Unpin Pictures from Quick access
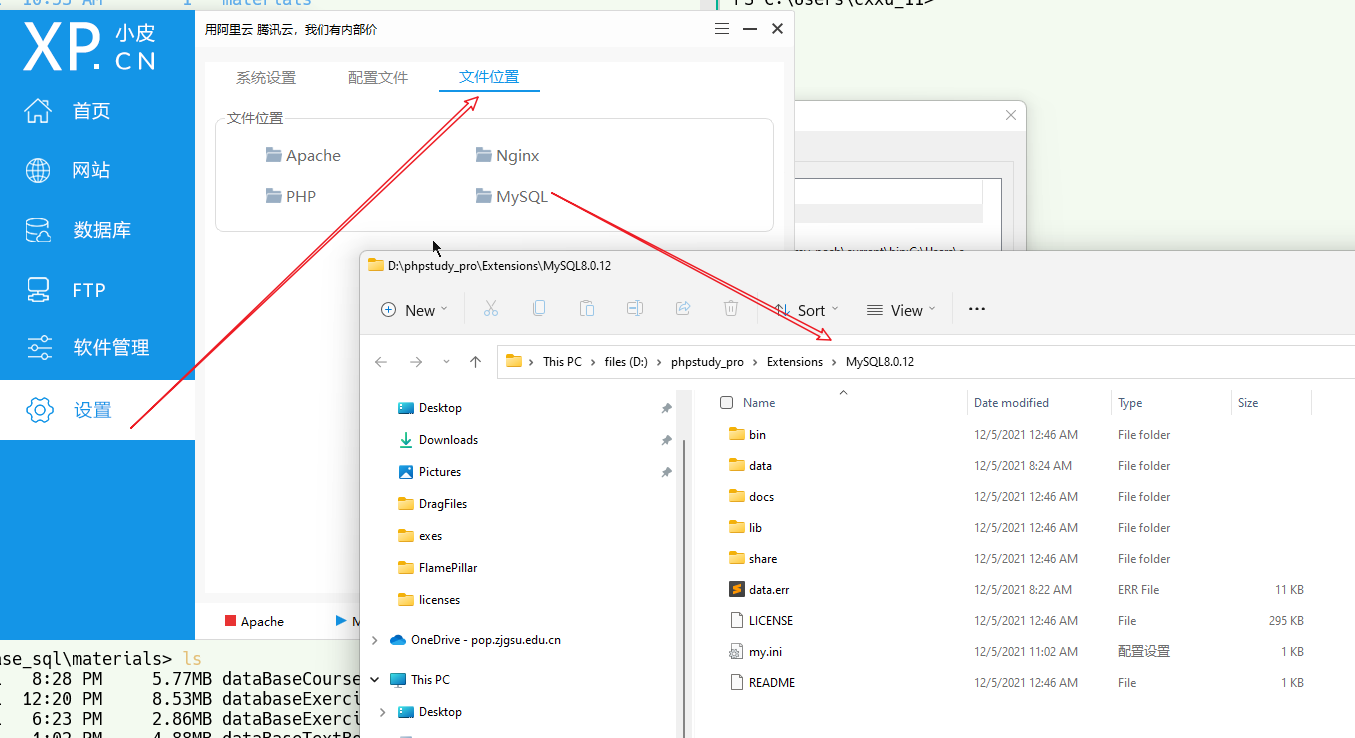Screen dimensions: 1355x738 click(666, 471)
